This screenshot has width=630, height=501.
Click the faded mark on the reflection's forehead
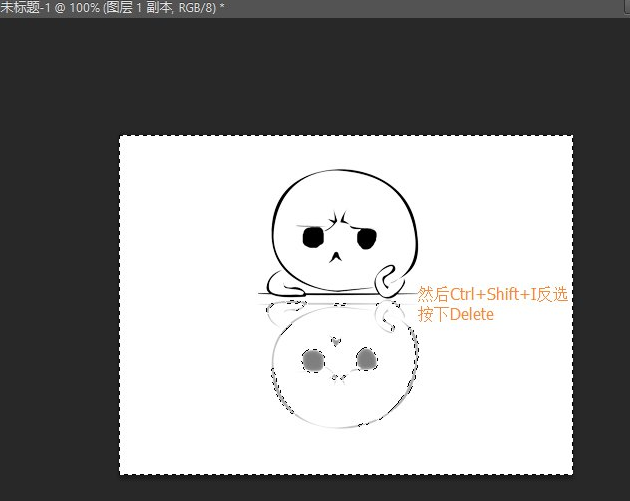337,339
